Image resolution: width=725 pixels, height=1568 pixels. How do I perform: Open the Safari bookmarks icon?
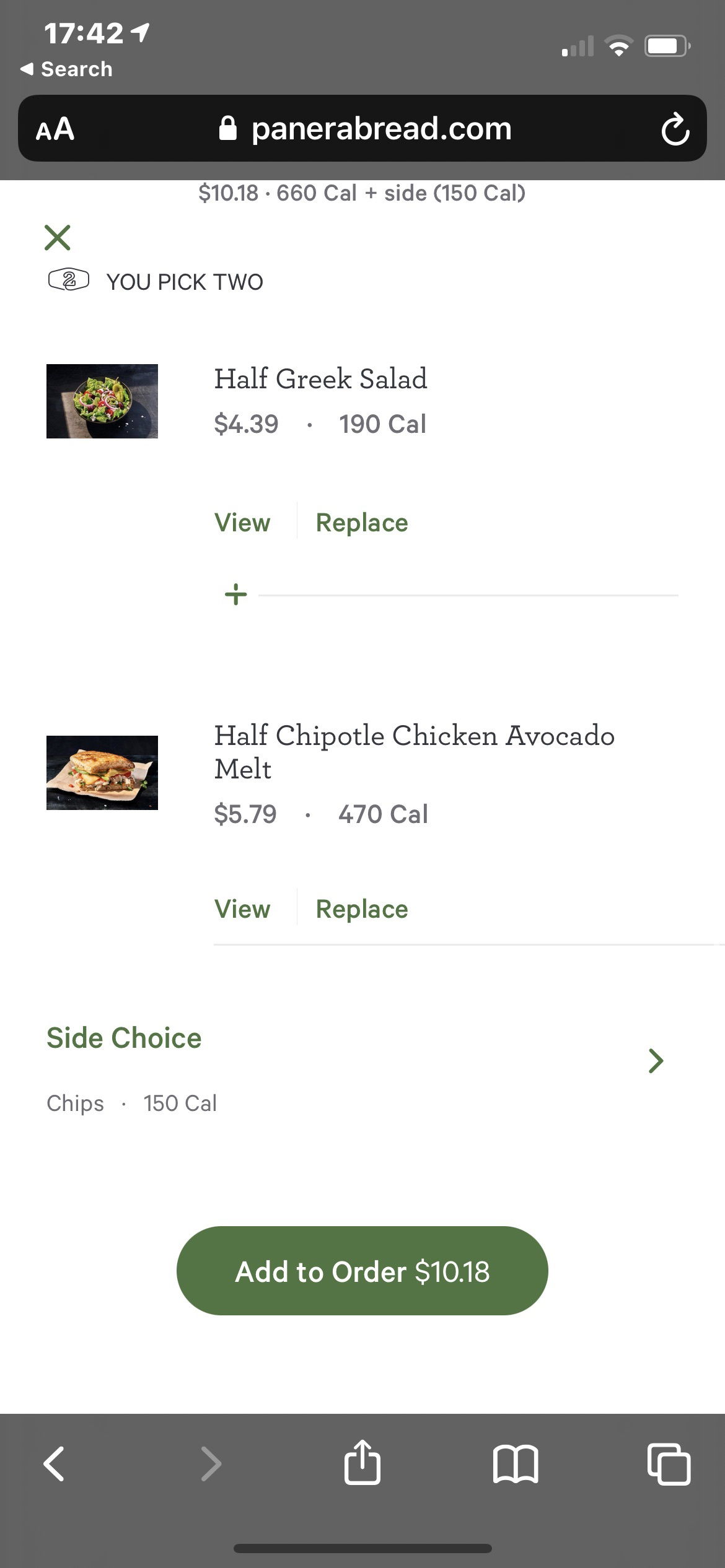[516, 1464]
